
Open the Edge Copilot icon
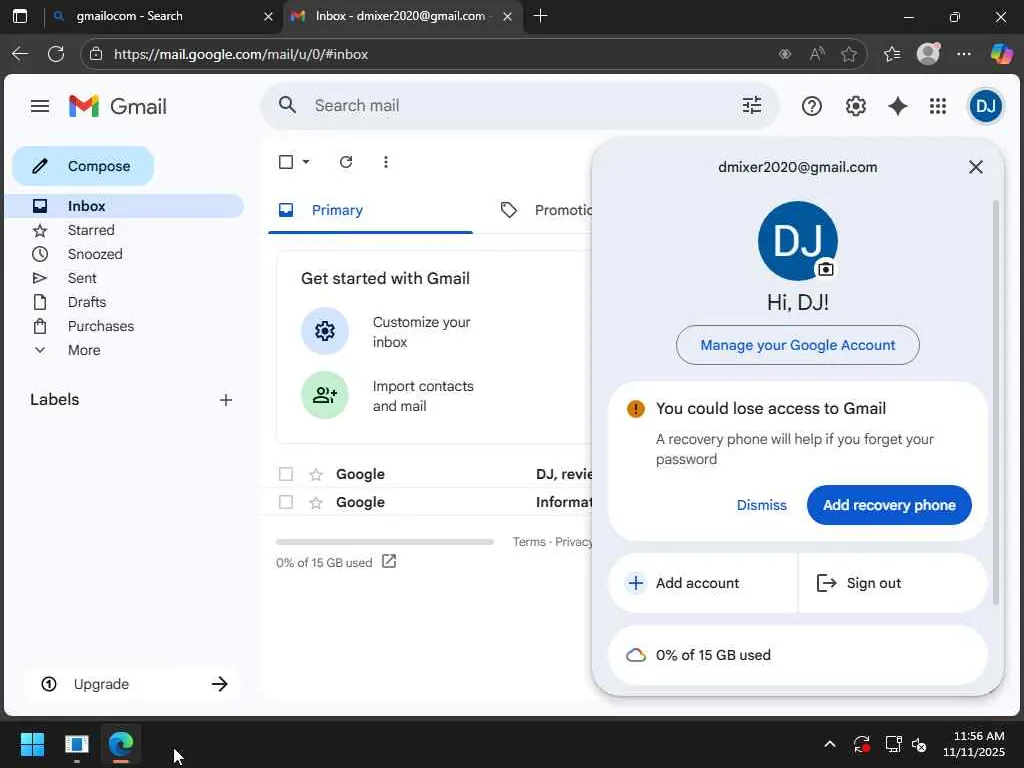[1000, 54]
